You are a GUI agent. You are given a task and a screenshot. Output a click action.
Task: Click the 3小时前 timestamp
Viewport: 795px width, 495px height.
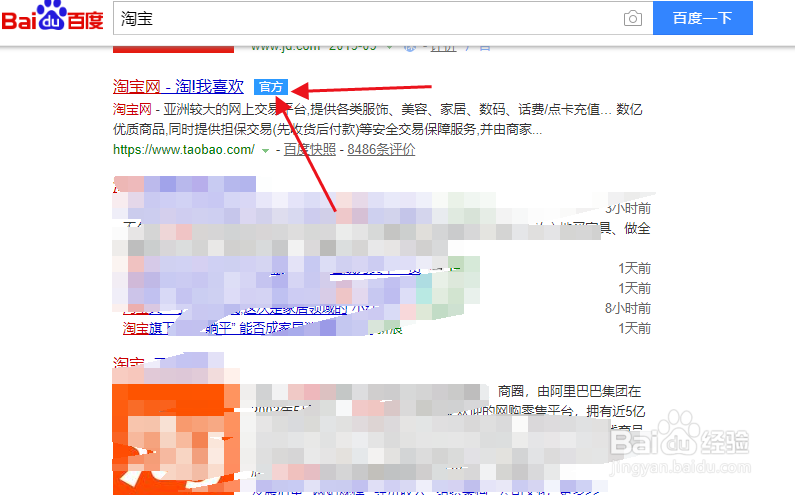(628, 208)
